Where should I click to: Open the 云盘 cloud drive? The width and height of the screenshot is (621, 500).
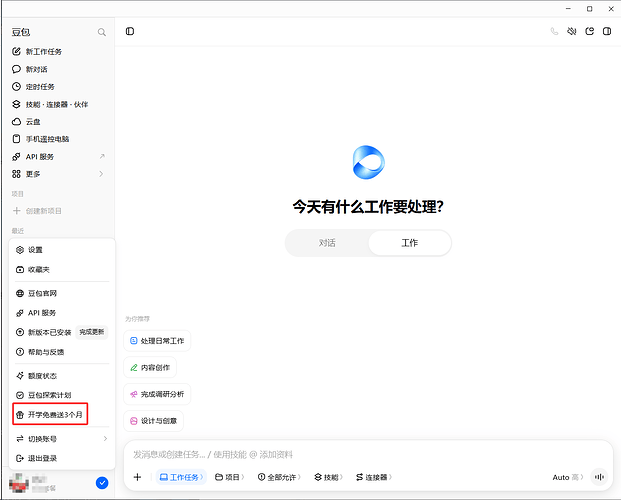(x=26, y=122)
